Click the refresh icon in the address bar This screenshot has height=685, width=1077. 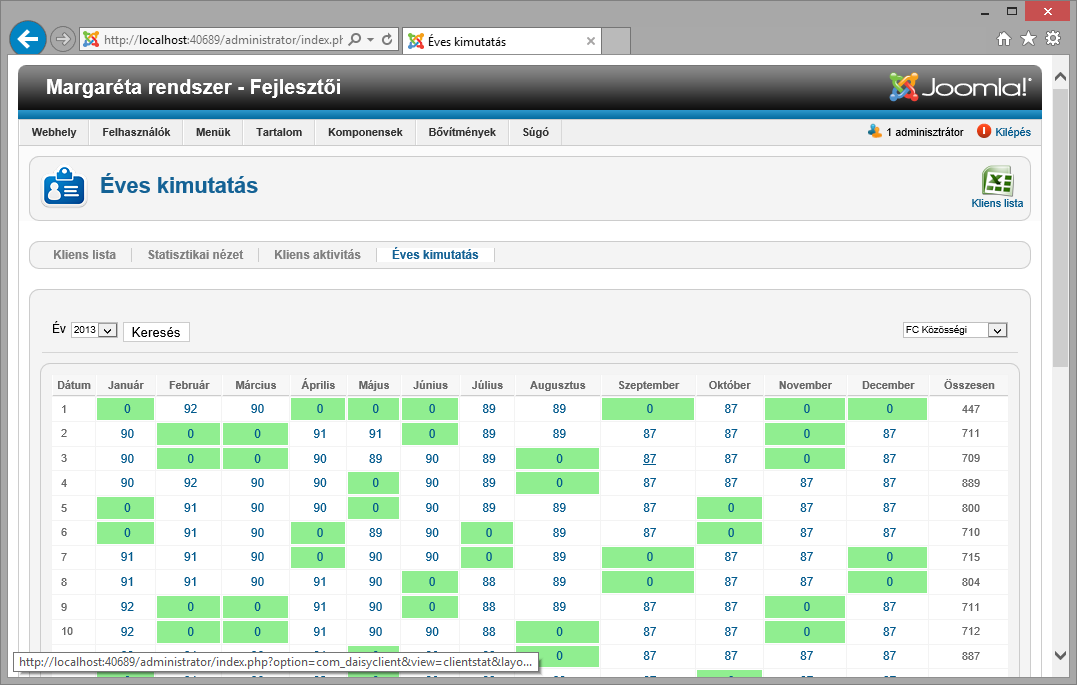387,39
